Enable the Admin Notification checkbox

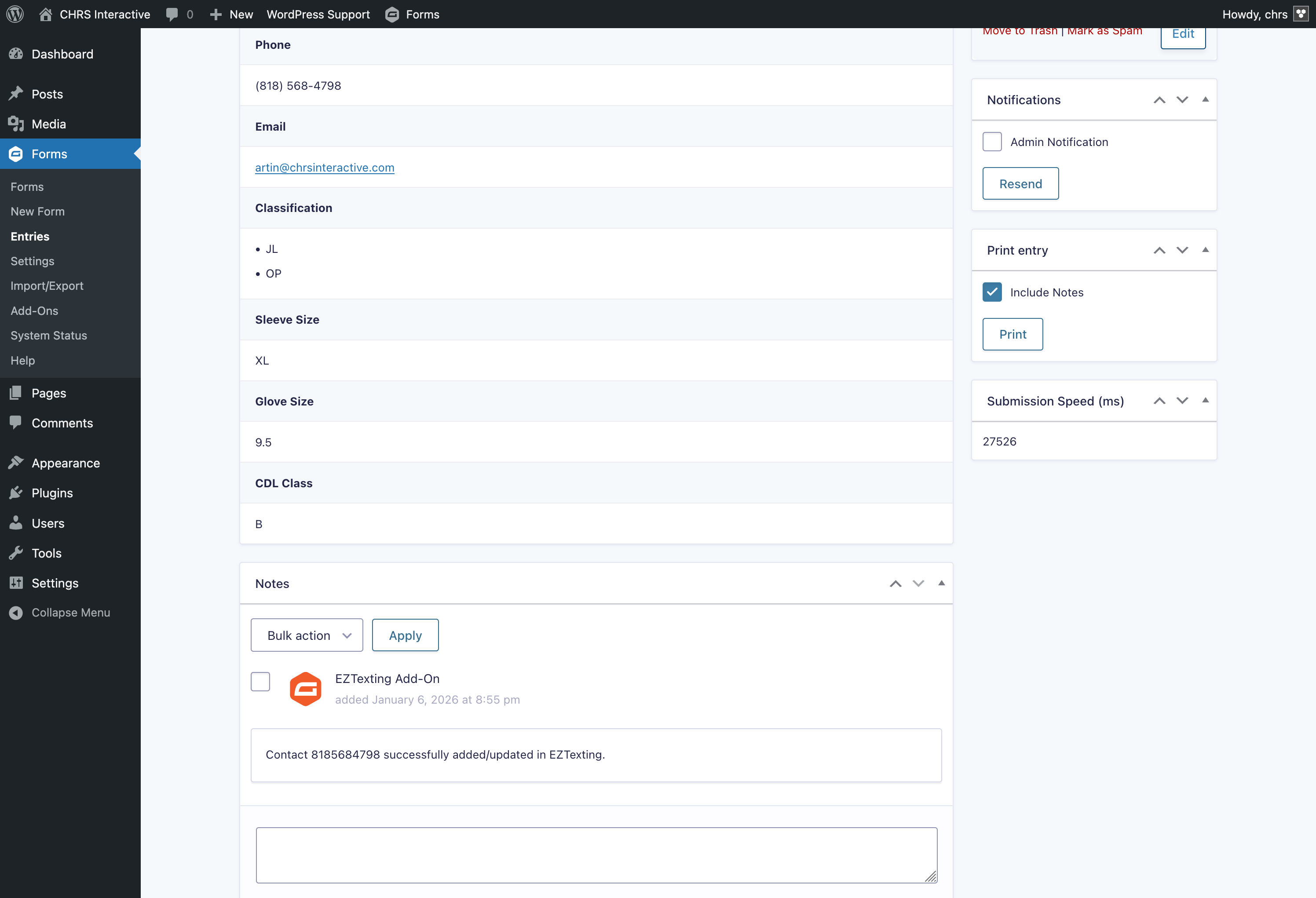pyautogui.click(x=992, y=142)
